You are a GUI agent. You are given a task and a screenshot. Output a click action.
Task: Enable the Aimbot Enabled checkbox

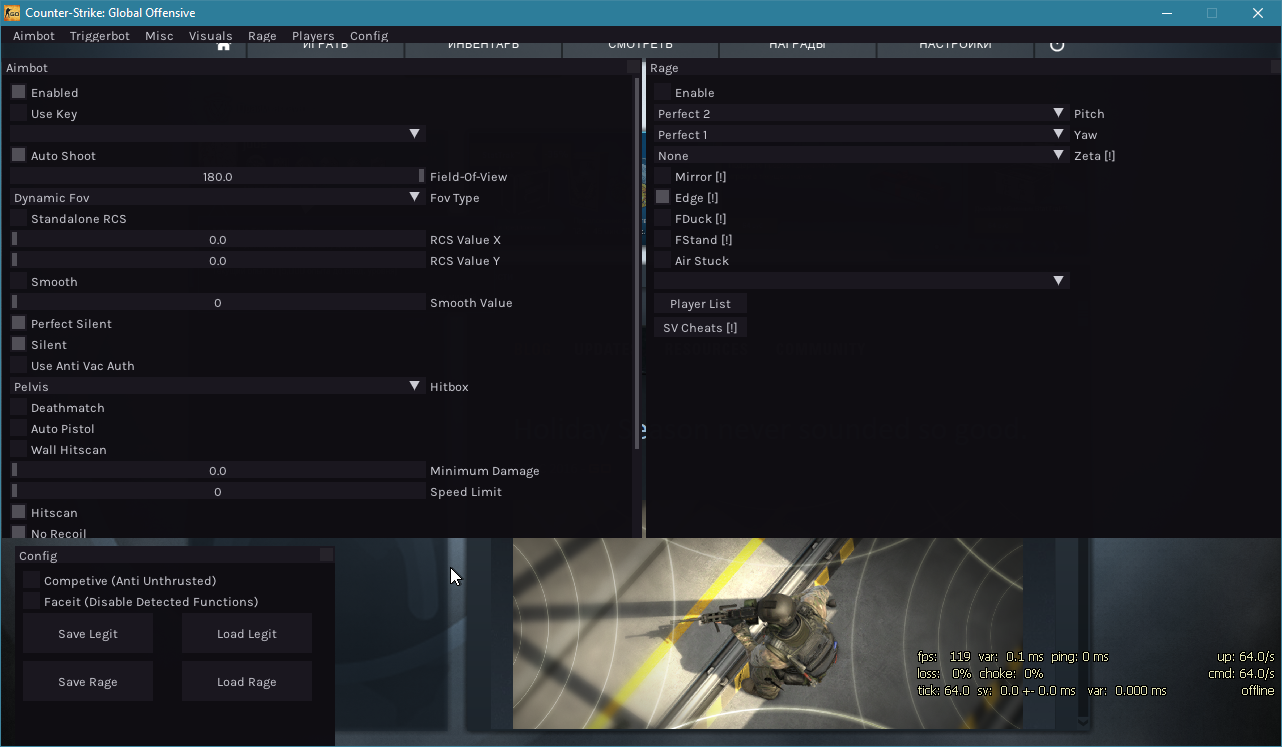point(18,92)
